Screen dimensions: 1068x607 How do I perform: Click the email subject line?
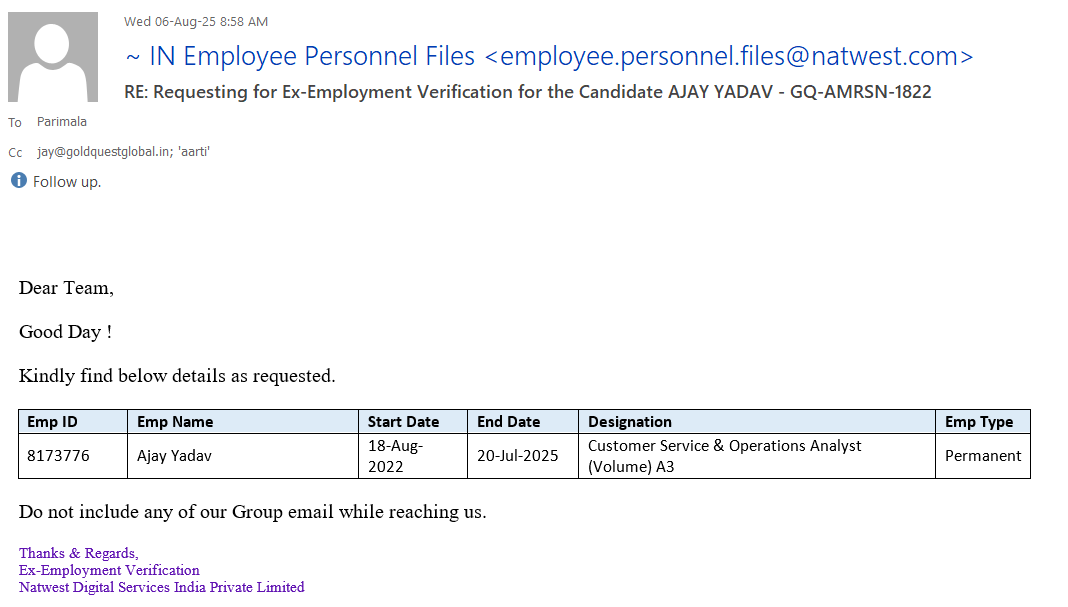click(x=527, y=92)
